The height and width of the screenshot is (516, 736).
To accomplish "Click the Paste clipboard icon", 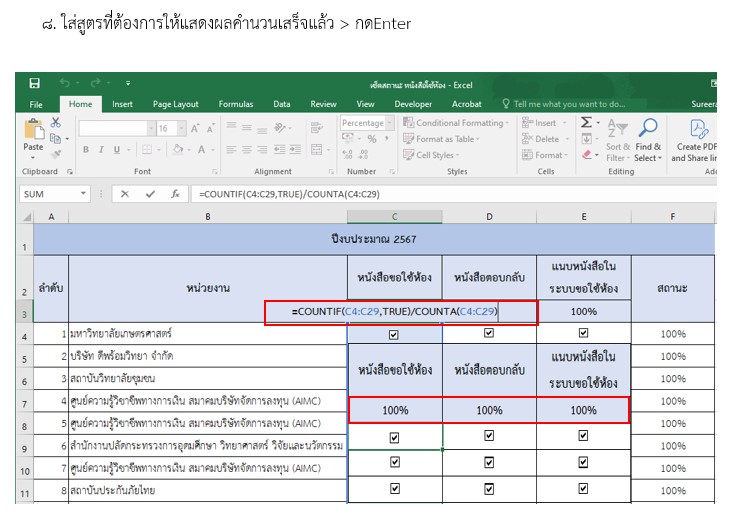I will [x=33, y=128].
